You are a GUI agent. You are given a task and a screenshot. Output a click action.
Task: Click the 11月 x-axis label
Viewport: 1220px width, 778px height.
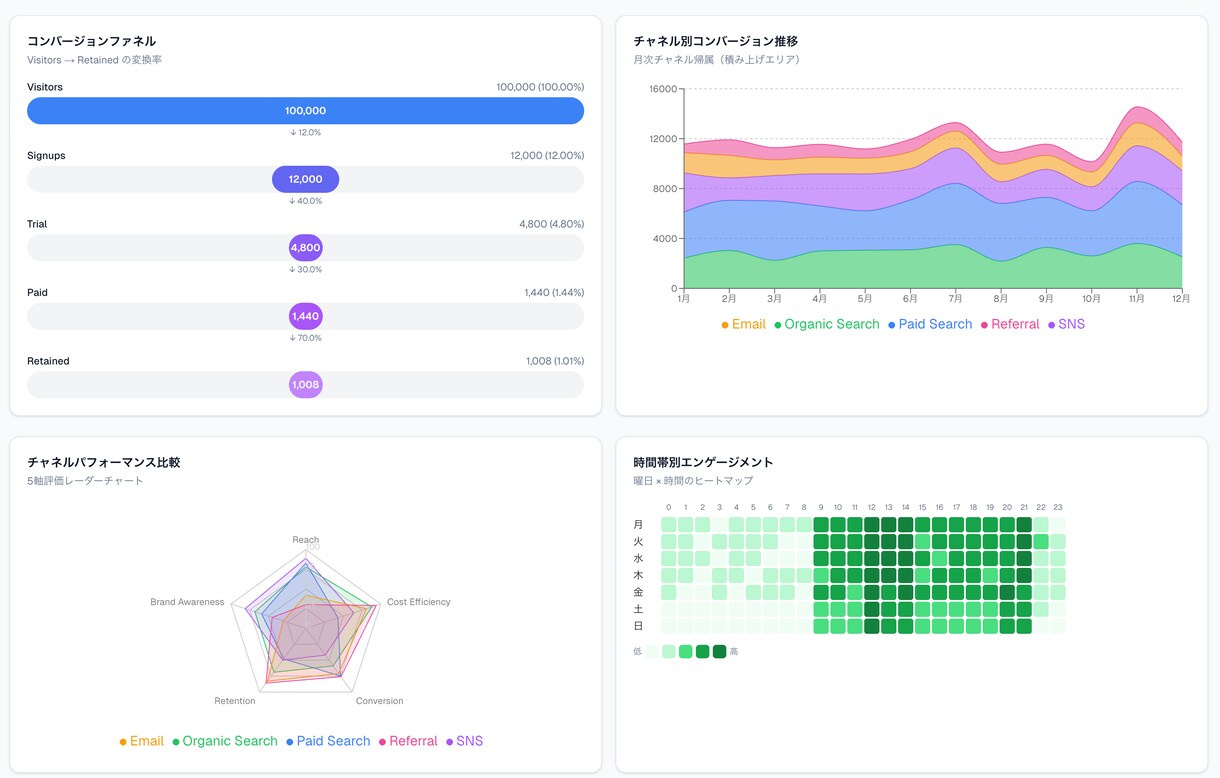pos(1137,298)
